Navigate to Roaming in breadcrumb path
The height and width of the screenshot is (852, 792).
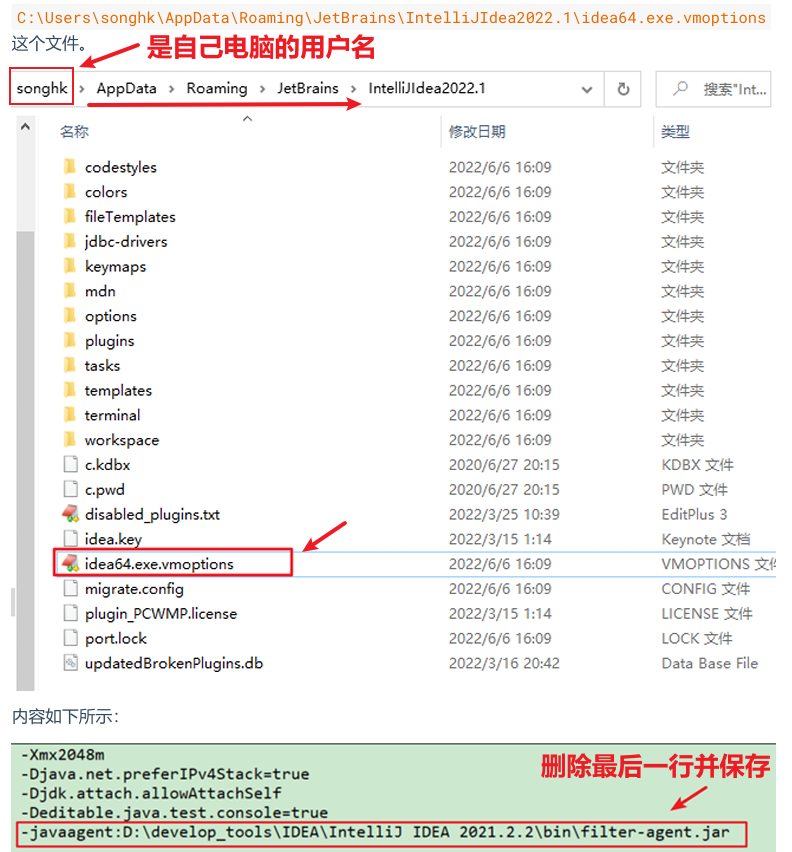216,88
